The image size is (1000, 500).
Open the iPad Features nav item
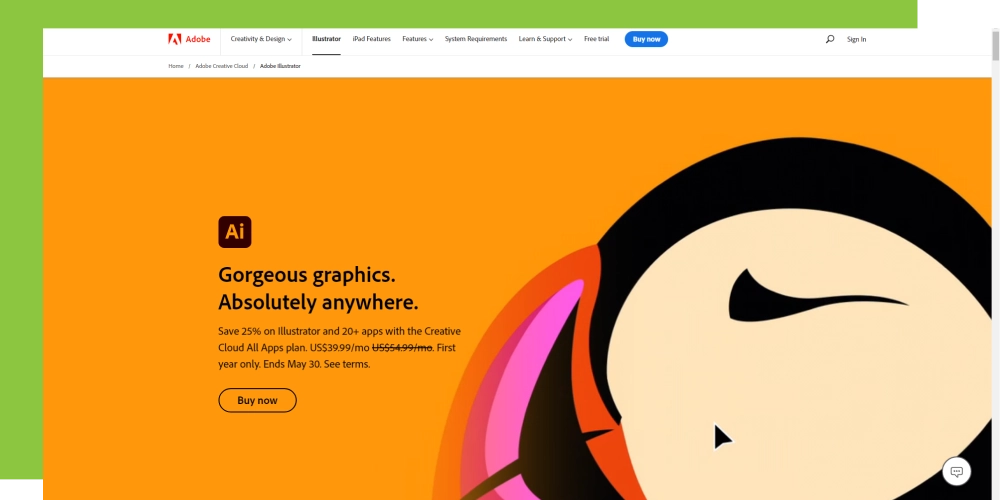(x=371, y=39)
